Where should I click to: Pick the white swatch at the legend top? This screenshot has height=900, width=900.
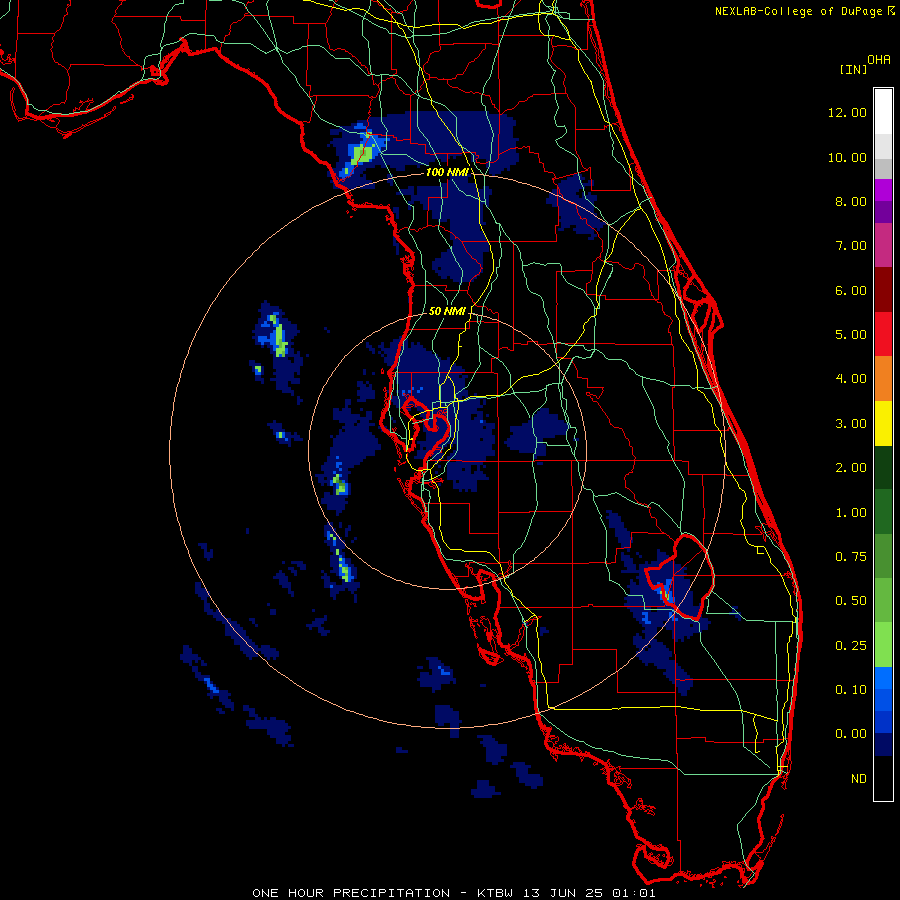(x=883, y=112)
